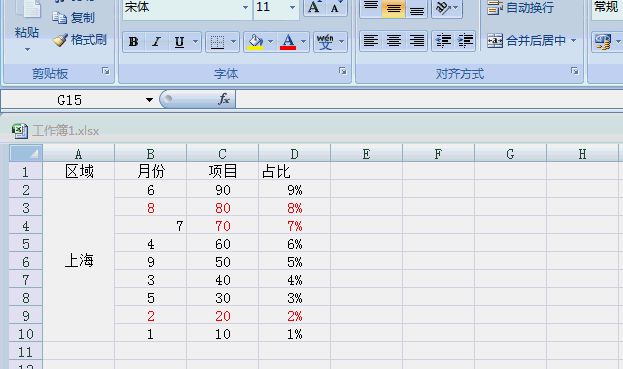Image resolution: width=623 pixels, height=369 pixels.
Task: Select column G header
Action: (x=510, y=154)
